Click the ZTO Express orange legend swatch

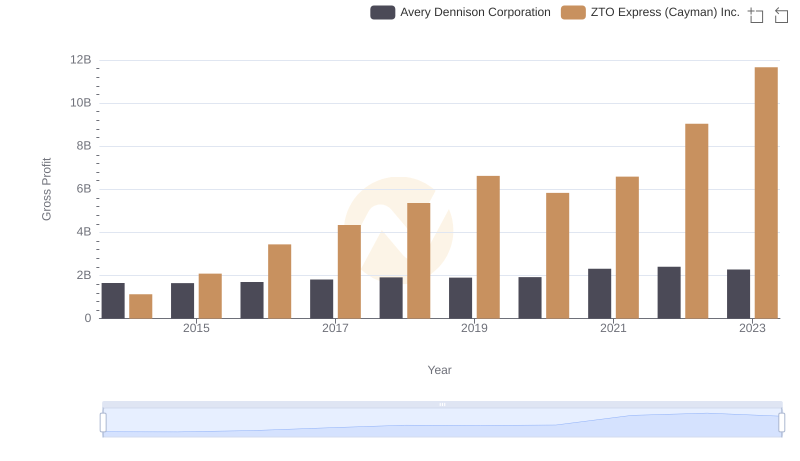tap(573, 12)
